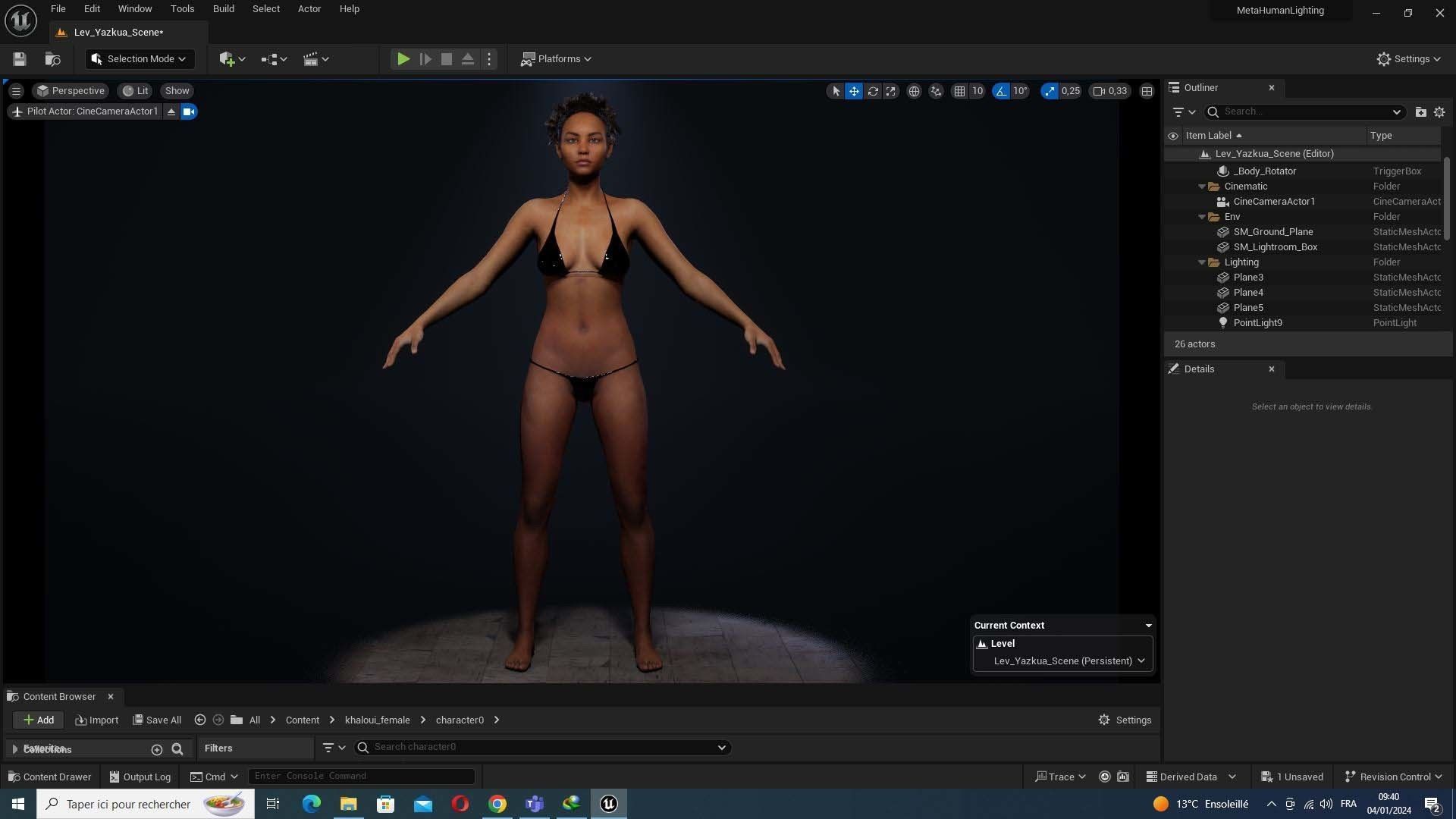Toggle surface snapping icon
The height and width of the screenshot is (819, 1456).
[x=937, y=91]
